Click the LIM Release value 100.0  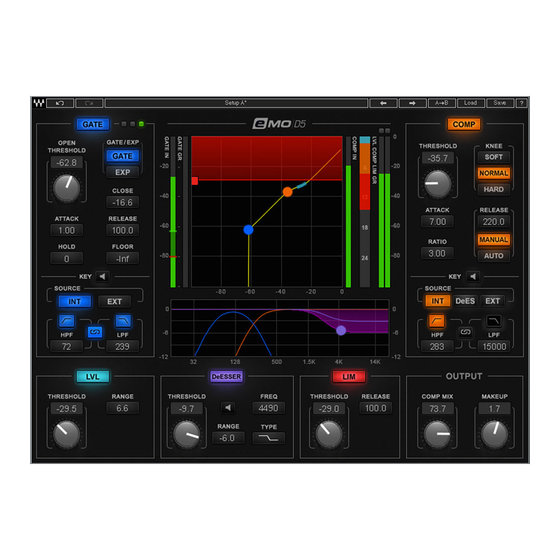pos(376,408)
